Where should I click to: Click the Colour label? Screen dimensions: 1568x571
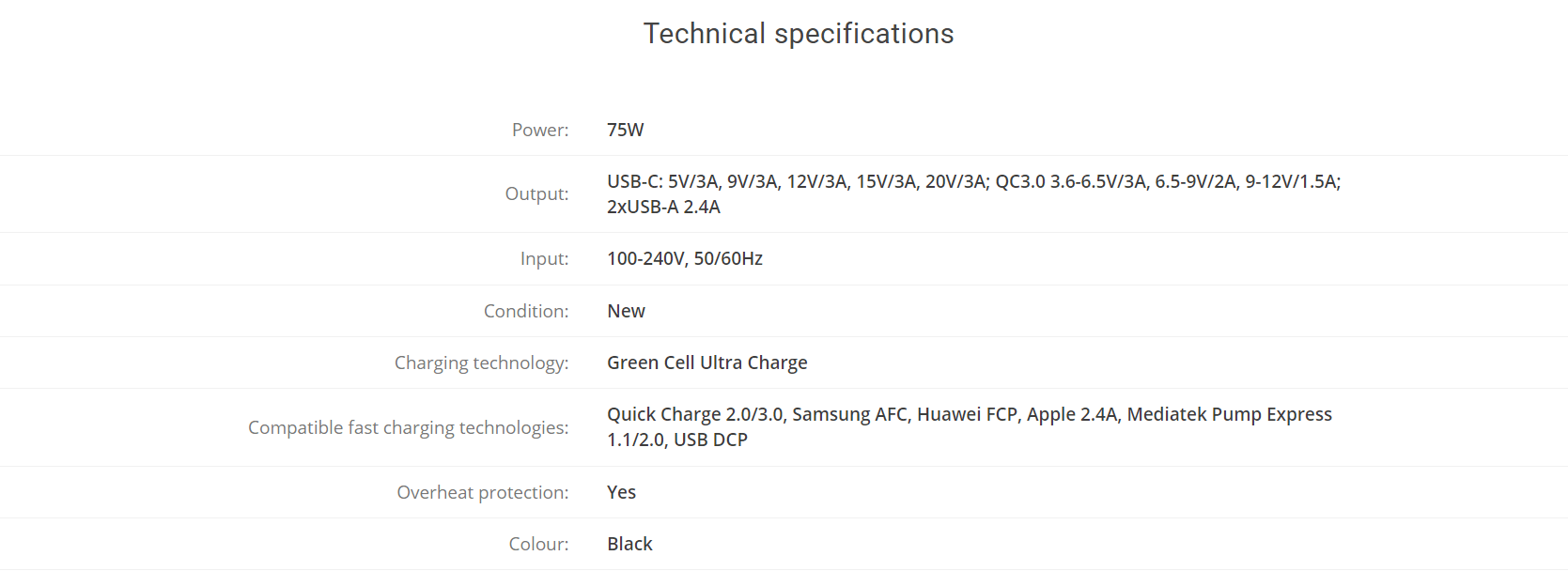[539, 544]
